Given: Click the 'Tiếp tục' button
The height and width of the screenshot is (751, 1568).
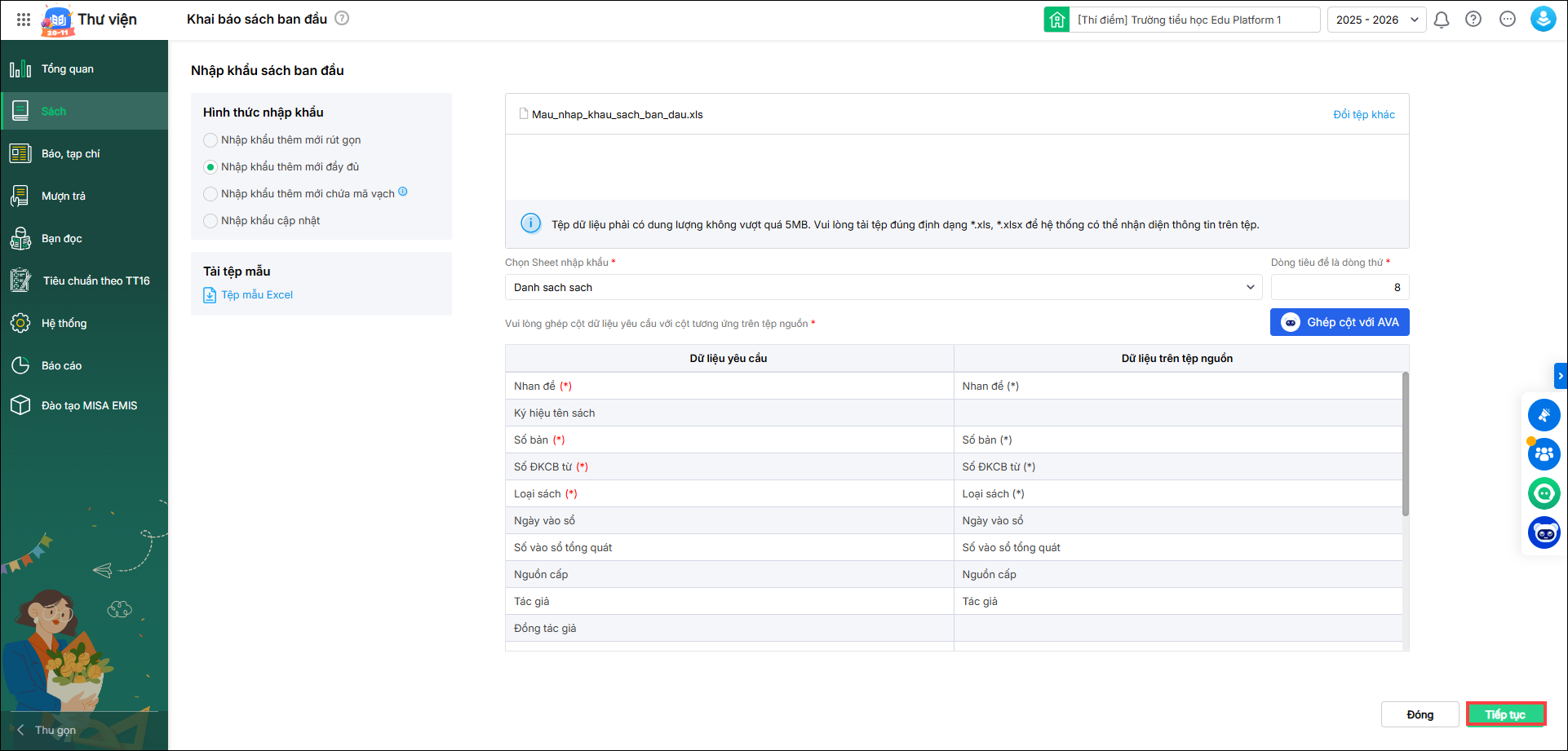Looking at the screenshot, I should (x=1505, y=714).
